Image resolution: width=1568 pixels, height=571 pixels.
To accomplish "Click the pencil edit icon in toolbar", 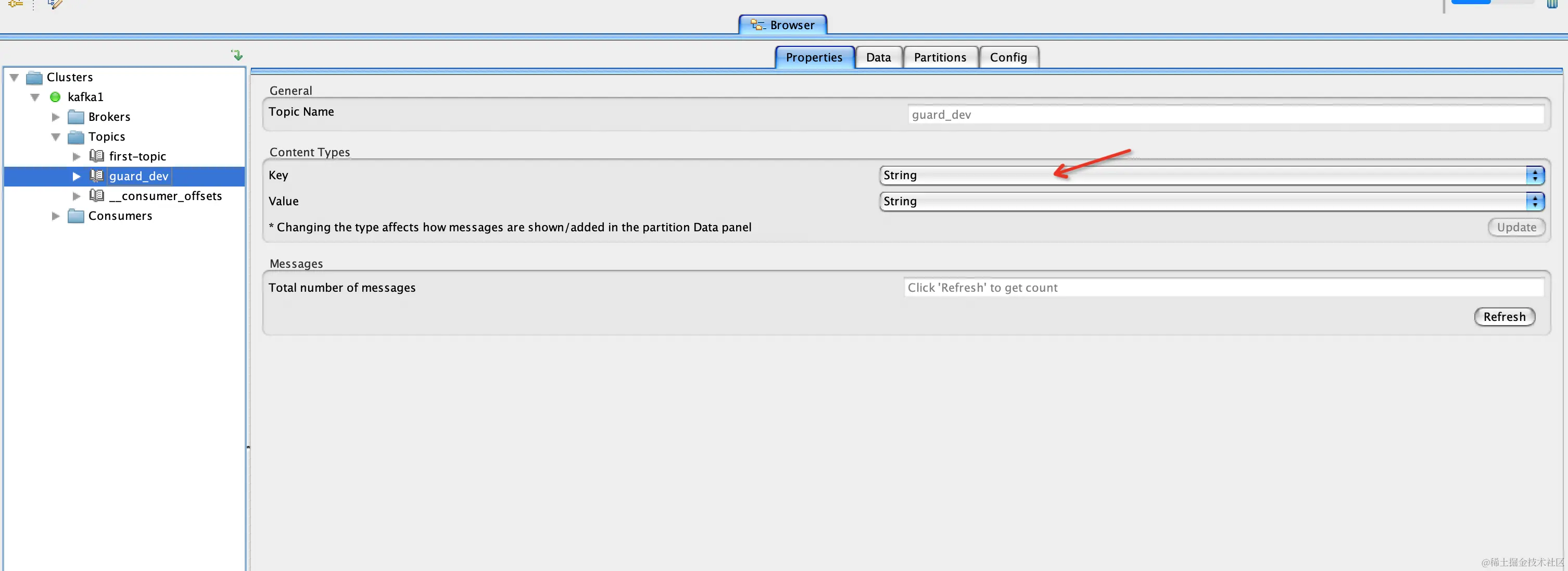I will (x=55, y=4).
